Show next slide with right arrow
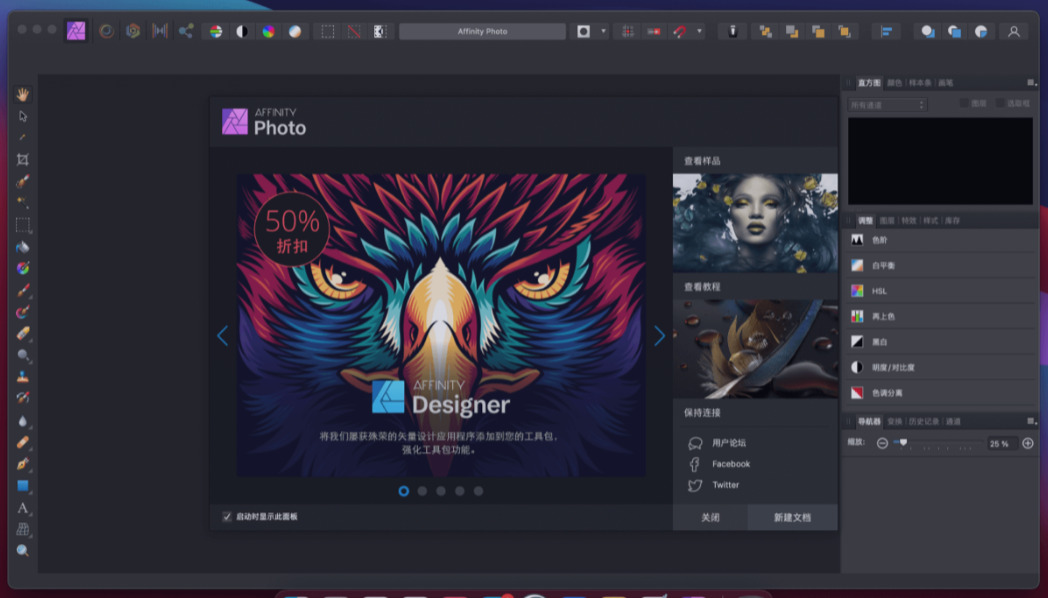The height and width of the screenshot is (598, 1048). coord(659,335)
